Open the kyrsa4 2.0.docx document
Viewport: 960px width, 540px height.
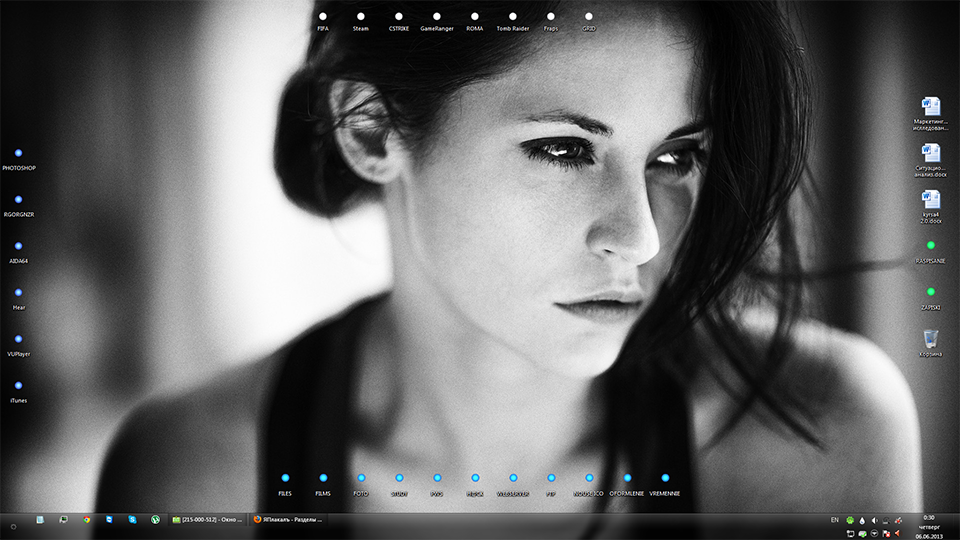click(931, 200)
